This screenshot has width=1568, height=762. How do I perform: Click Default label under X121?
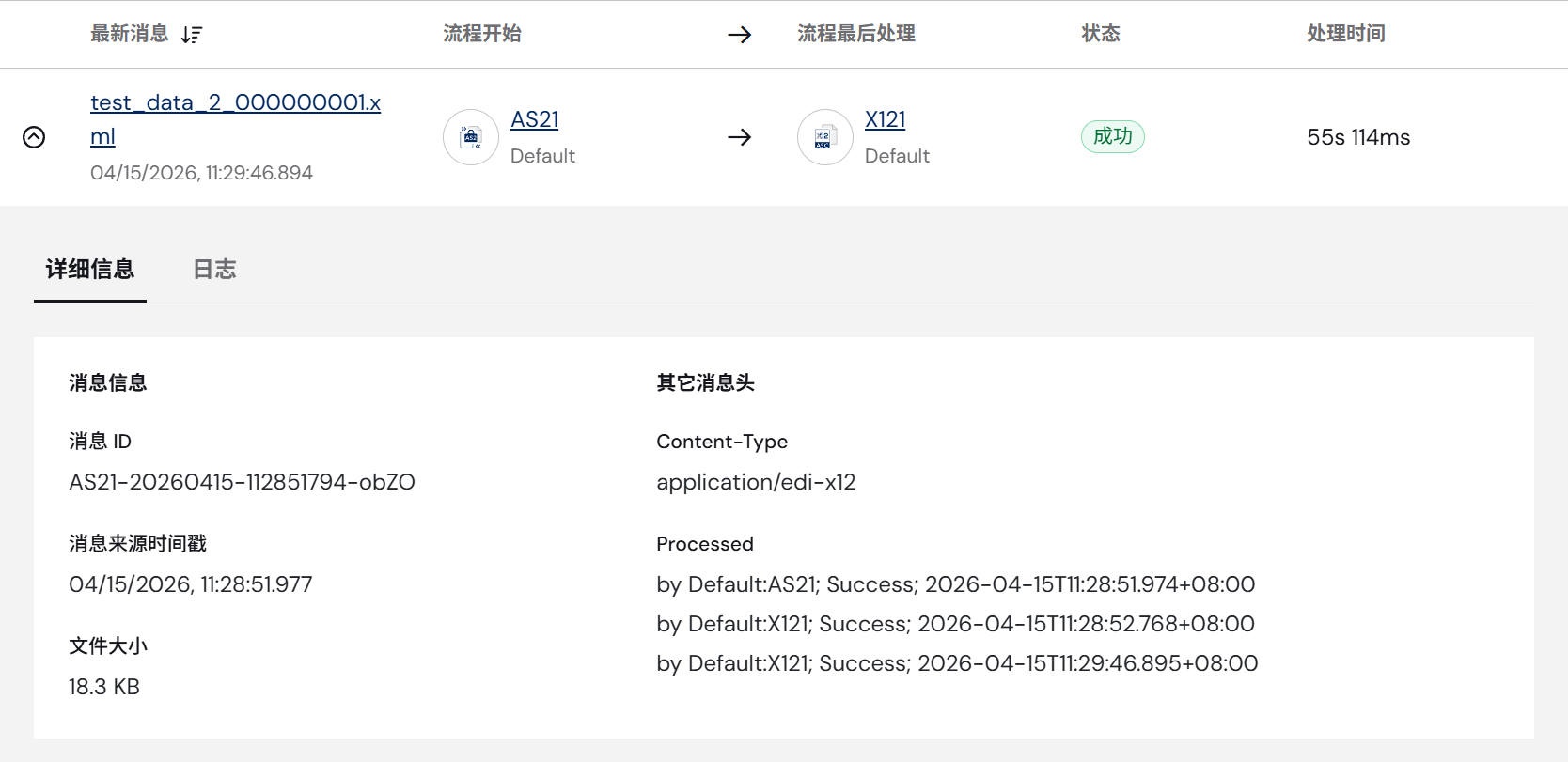tap(897, 156)
